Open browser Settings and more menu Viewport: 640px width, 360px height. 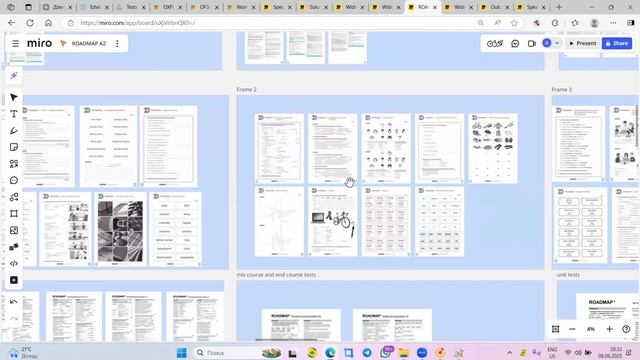click(x=613, y=23)
